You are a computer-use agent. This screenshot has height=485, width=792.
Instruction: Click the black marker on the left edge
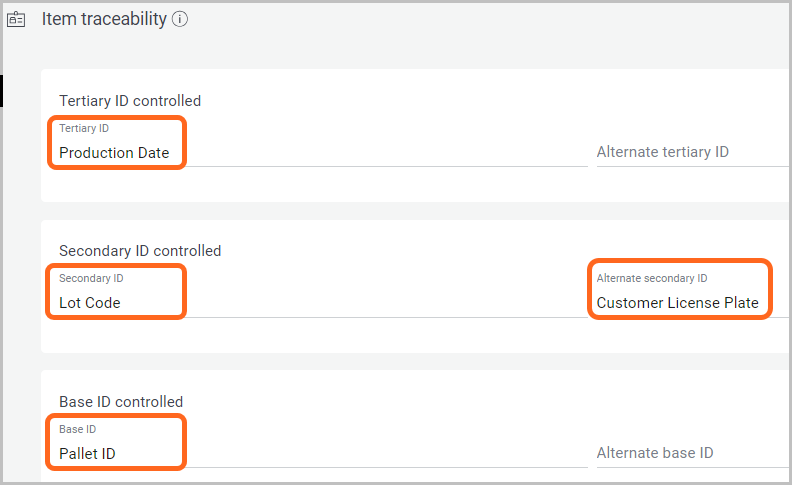coord(2,90)
